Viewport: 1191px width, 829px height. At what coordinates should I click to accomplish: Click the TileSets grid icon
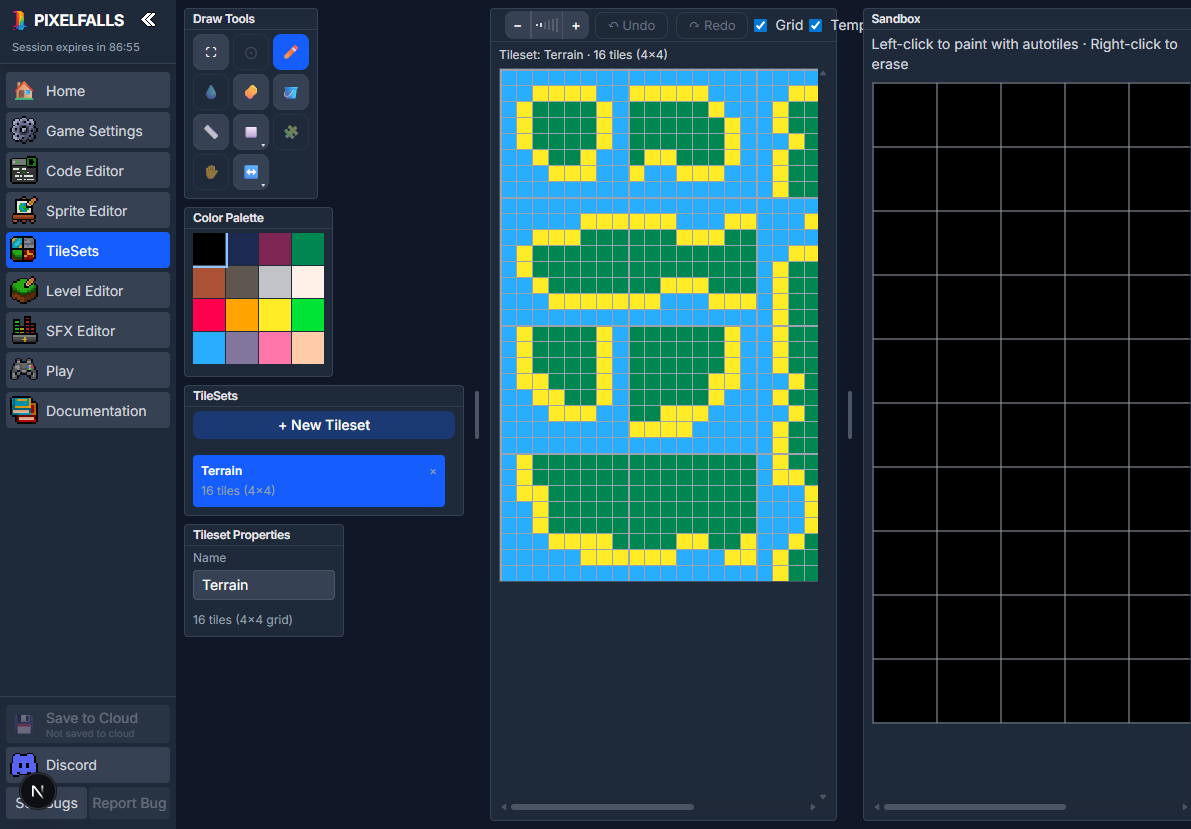(x=24, y=251)
